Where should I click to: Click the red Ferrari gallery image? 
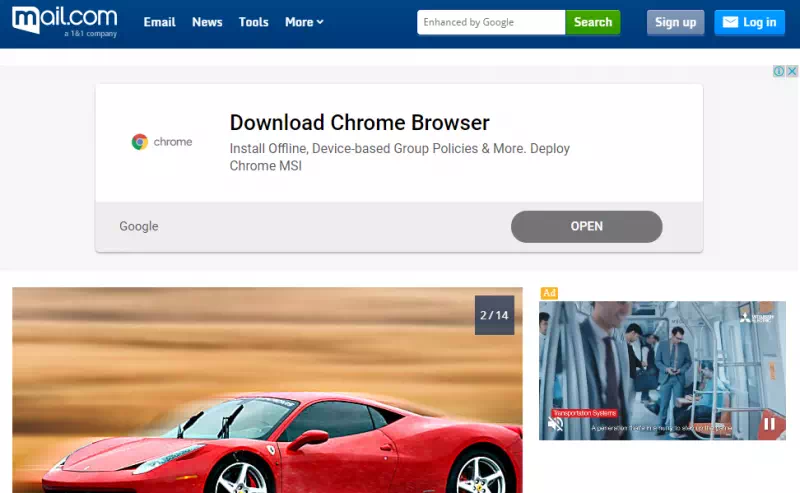pyautogui.click(x=267, y=390)
